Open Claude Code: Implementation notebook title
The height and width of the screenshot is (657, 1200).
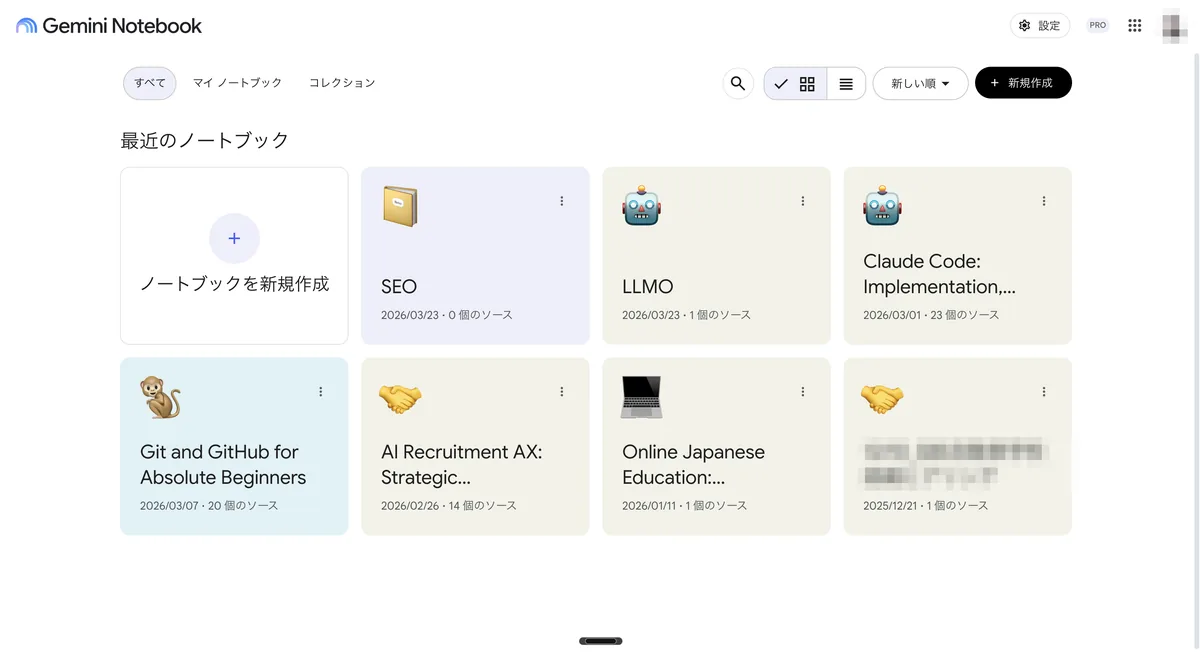tap(939, 274)
